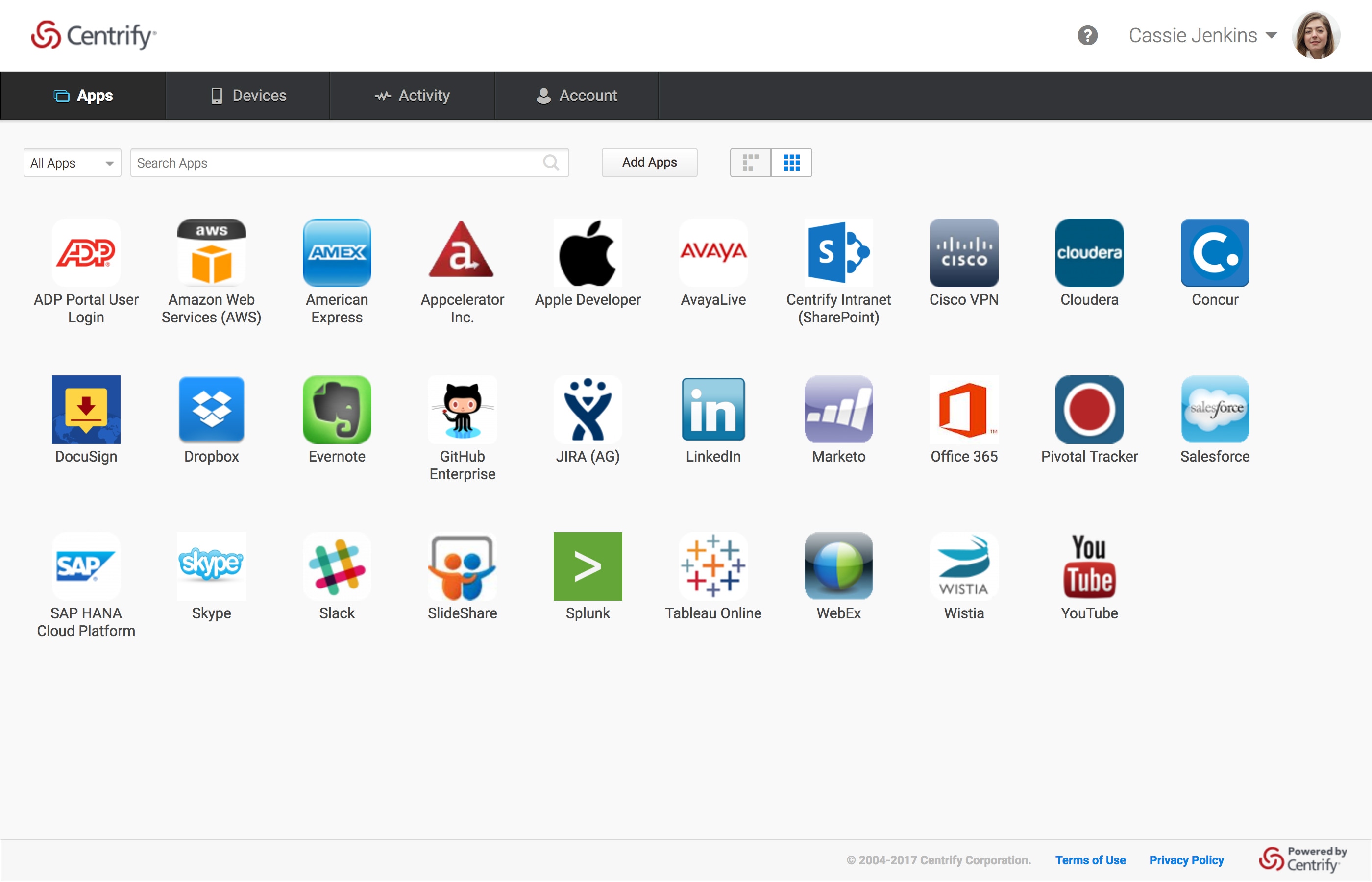Image resolution: width=1372 pixels, height=882 pixels.
Task: Launch the Salesforce app icon
Action: 1215,410
